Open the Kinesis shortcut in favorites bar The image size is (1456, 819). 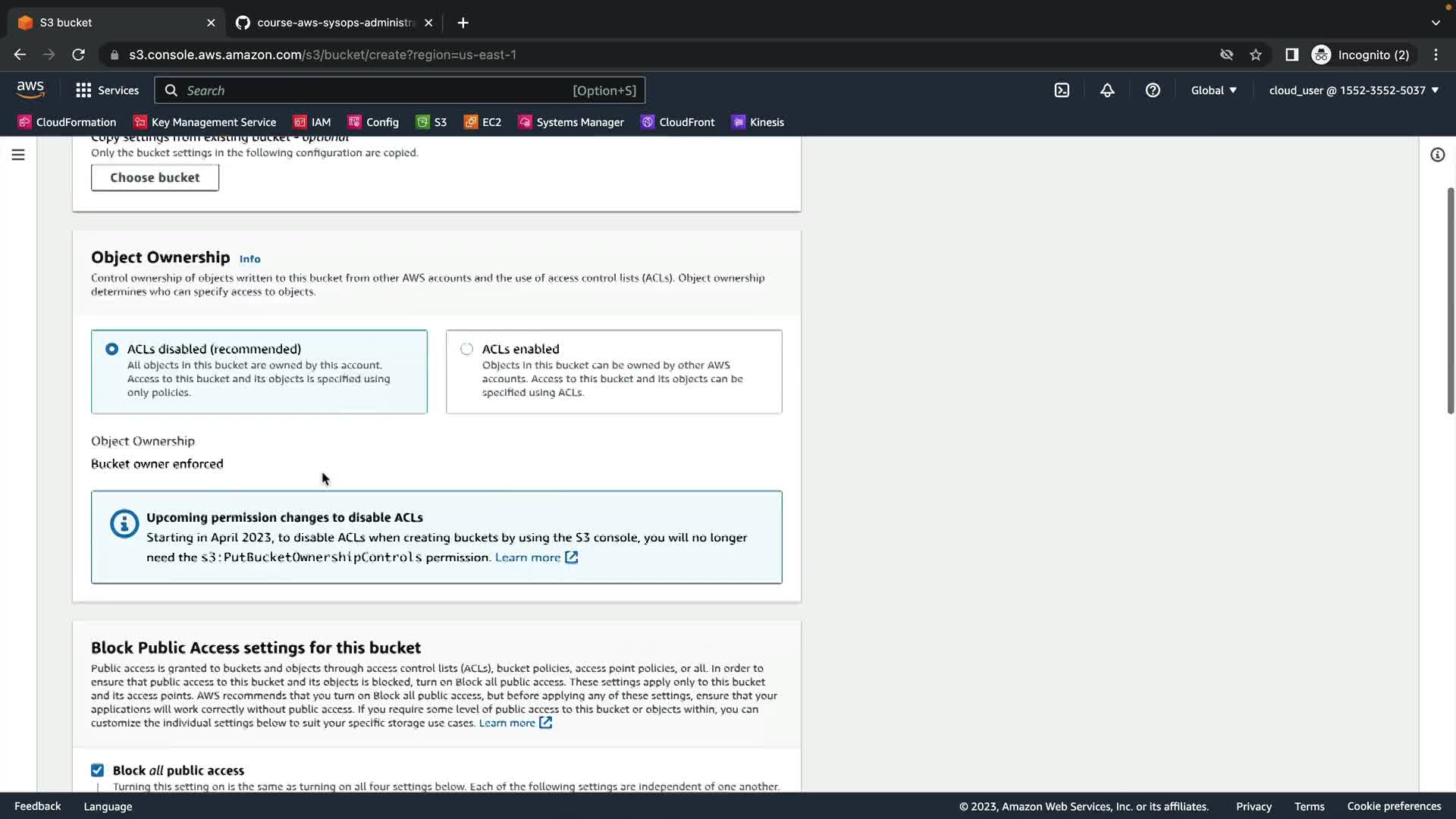[x=758, y=122]
